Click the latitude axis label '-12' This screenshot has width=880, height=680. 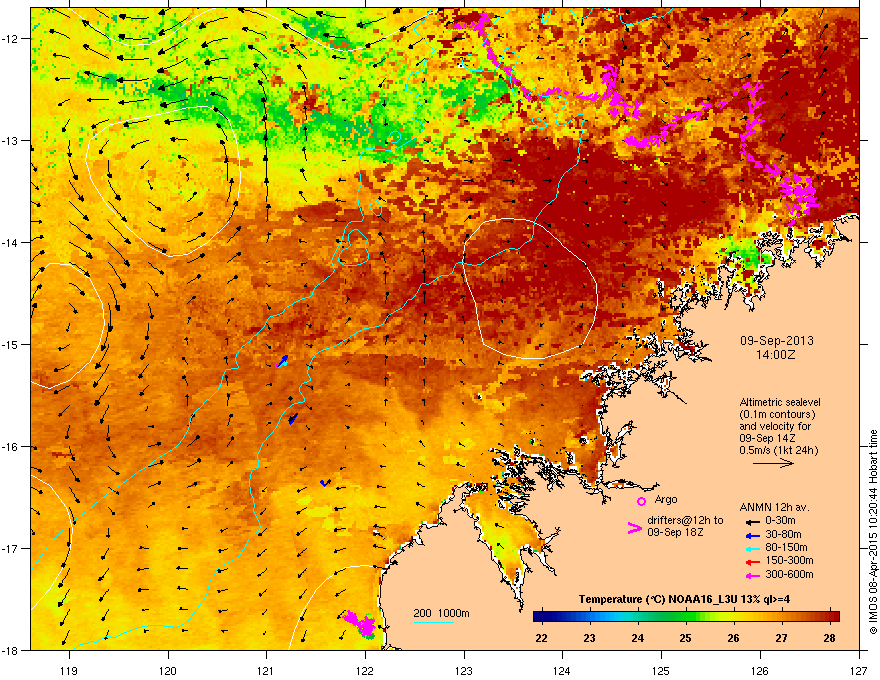11,39
